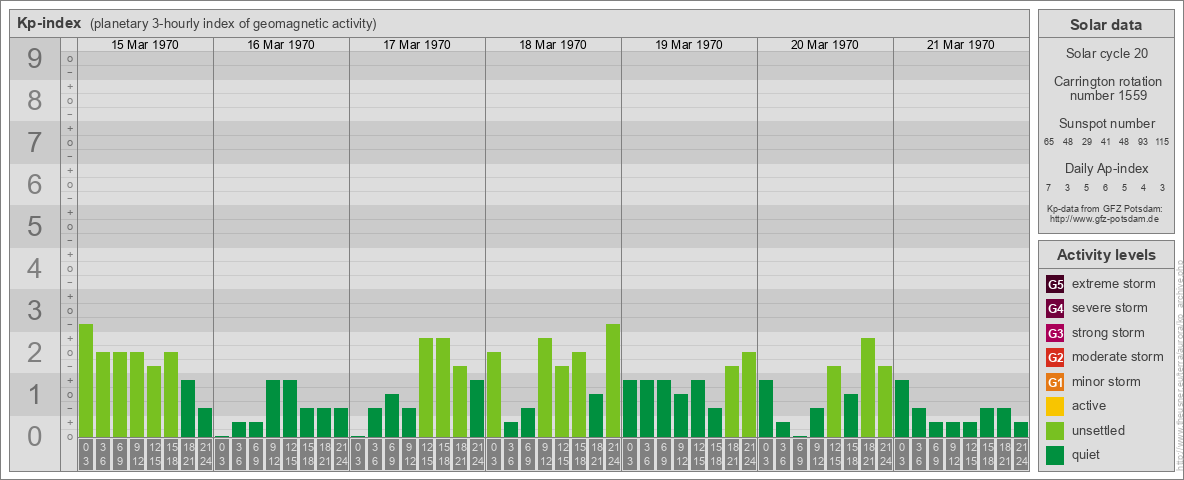The height and width of the screenshot is (480, 1184).
Task: Click the G1 minor storm badge
Action: [1056, 382]
